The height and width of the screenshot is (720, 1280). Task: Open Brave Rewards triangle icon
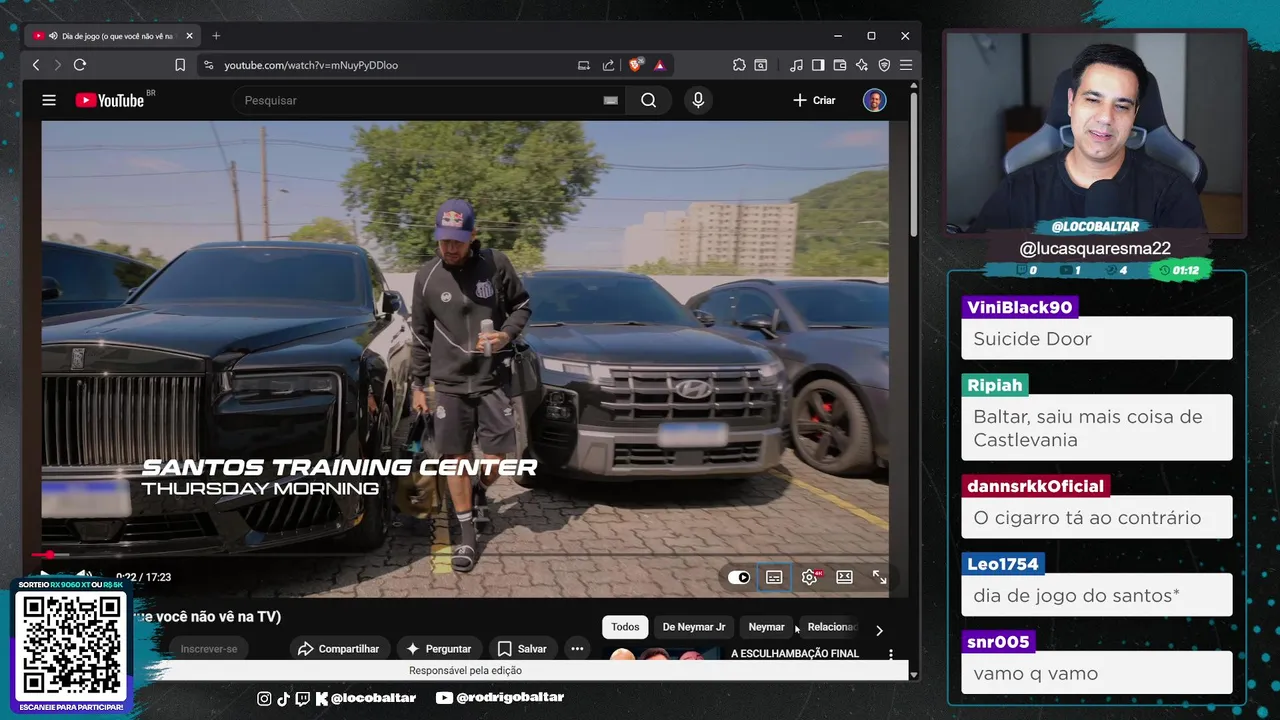(659, 65)
